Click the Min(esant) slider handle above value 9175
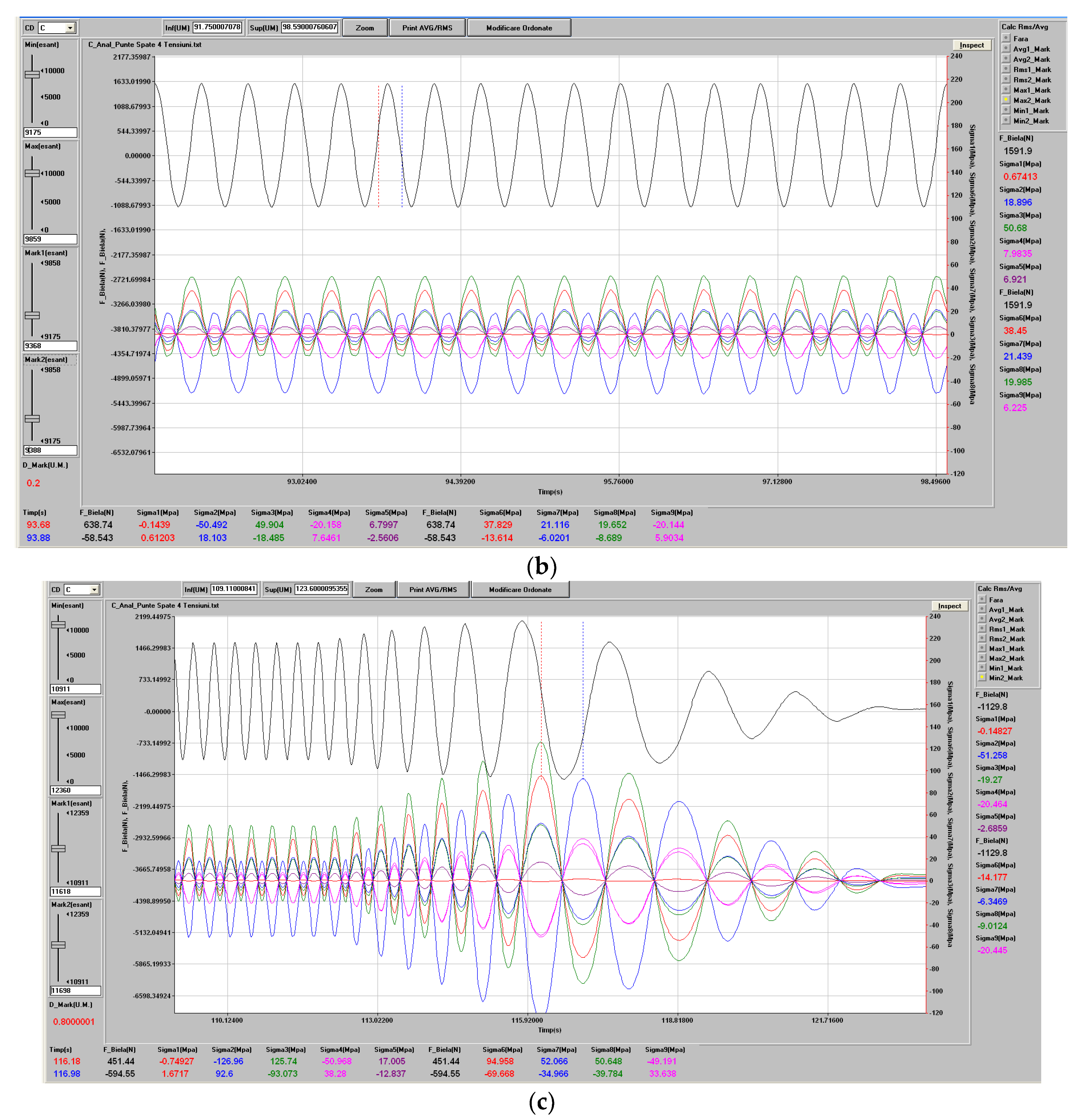Screen dimensions: 1078x1120 (x=32, y=74)
